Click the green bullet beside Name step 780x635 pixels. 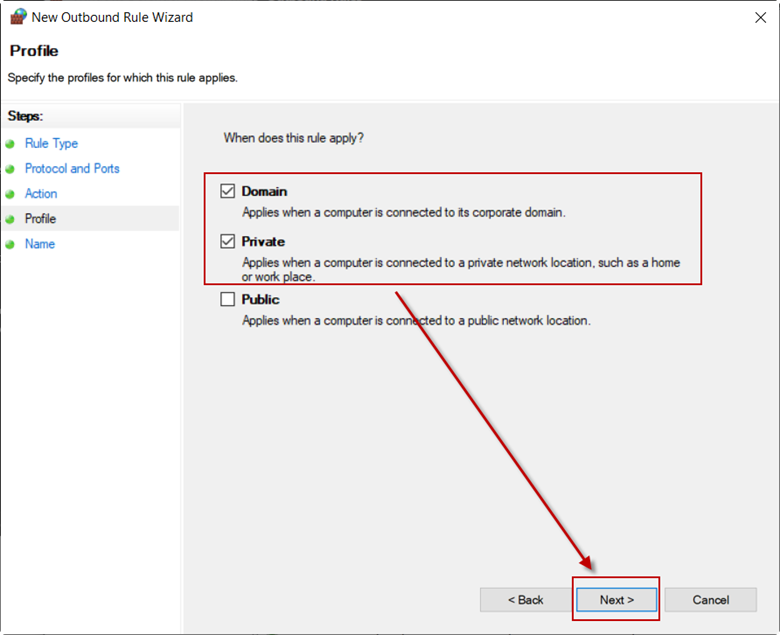10,245
